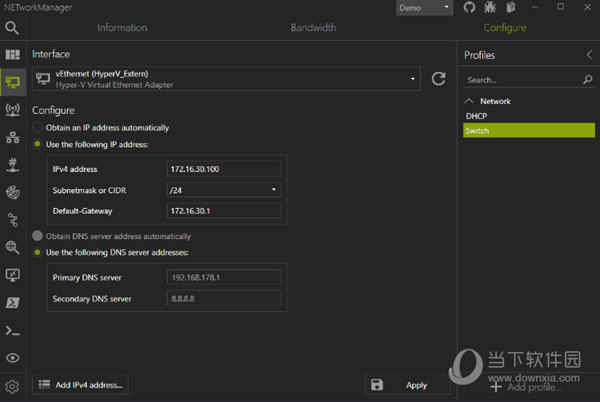Open the GitHub page icon
The height and width of the screenshot is (402, 600).
tap(470, 8)
